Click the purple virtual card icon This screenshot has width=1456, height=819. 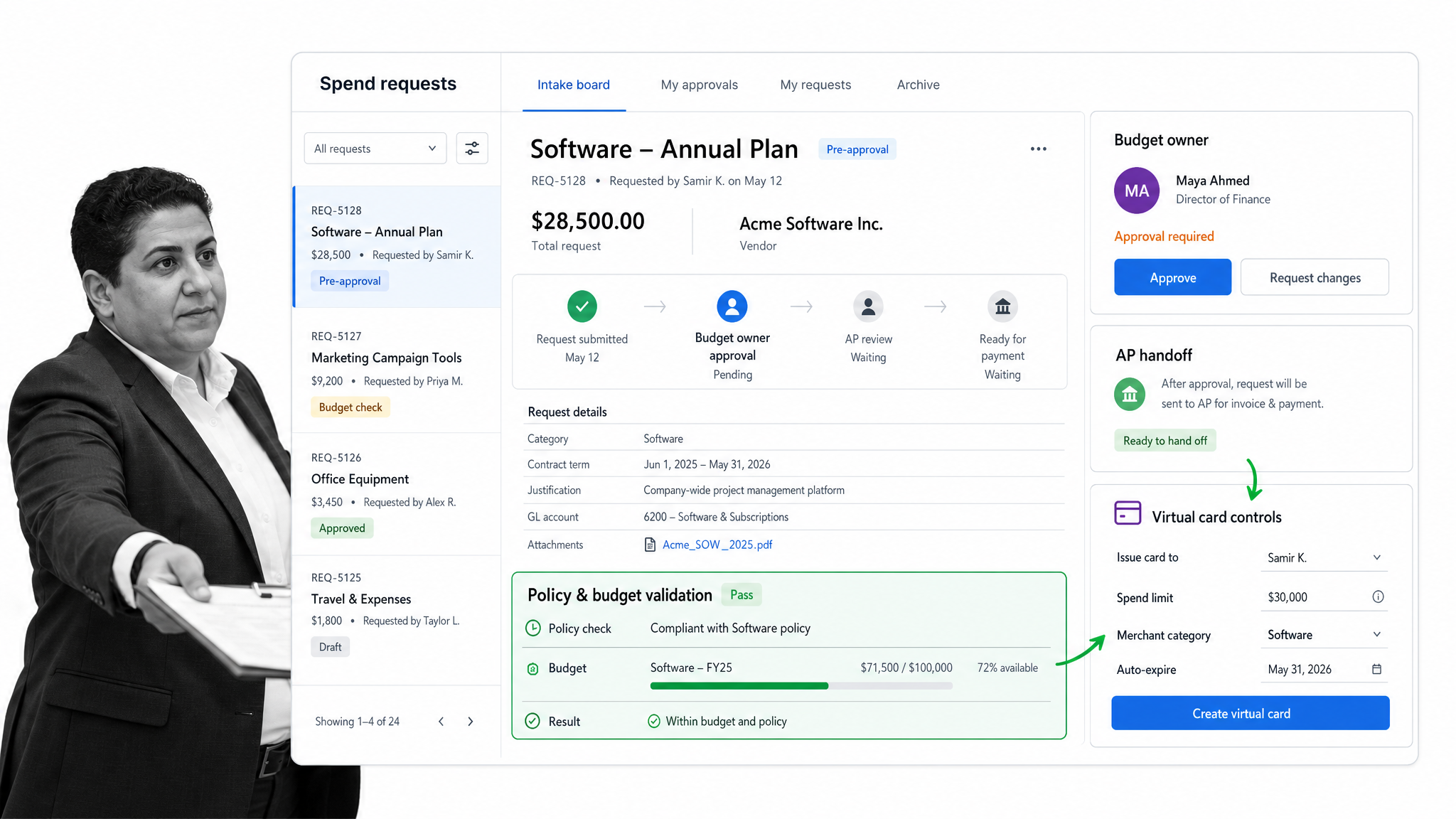(x=1128, y=513)
